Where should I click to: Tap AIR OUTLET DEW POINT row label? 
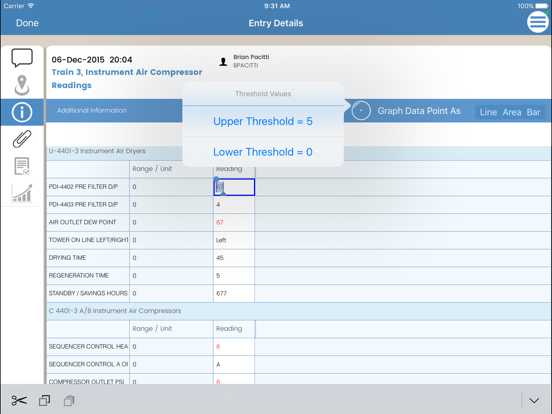point(82,222)
